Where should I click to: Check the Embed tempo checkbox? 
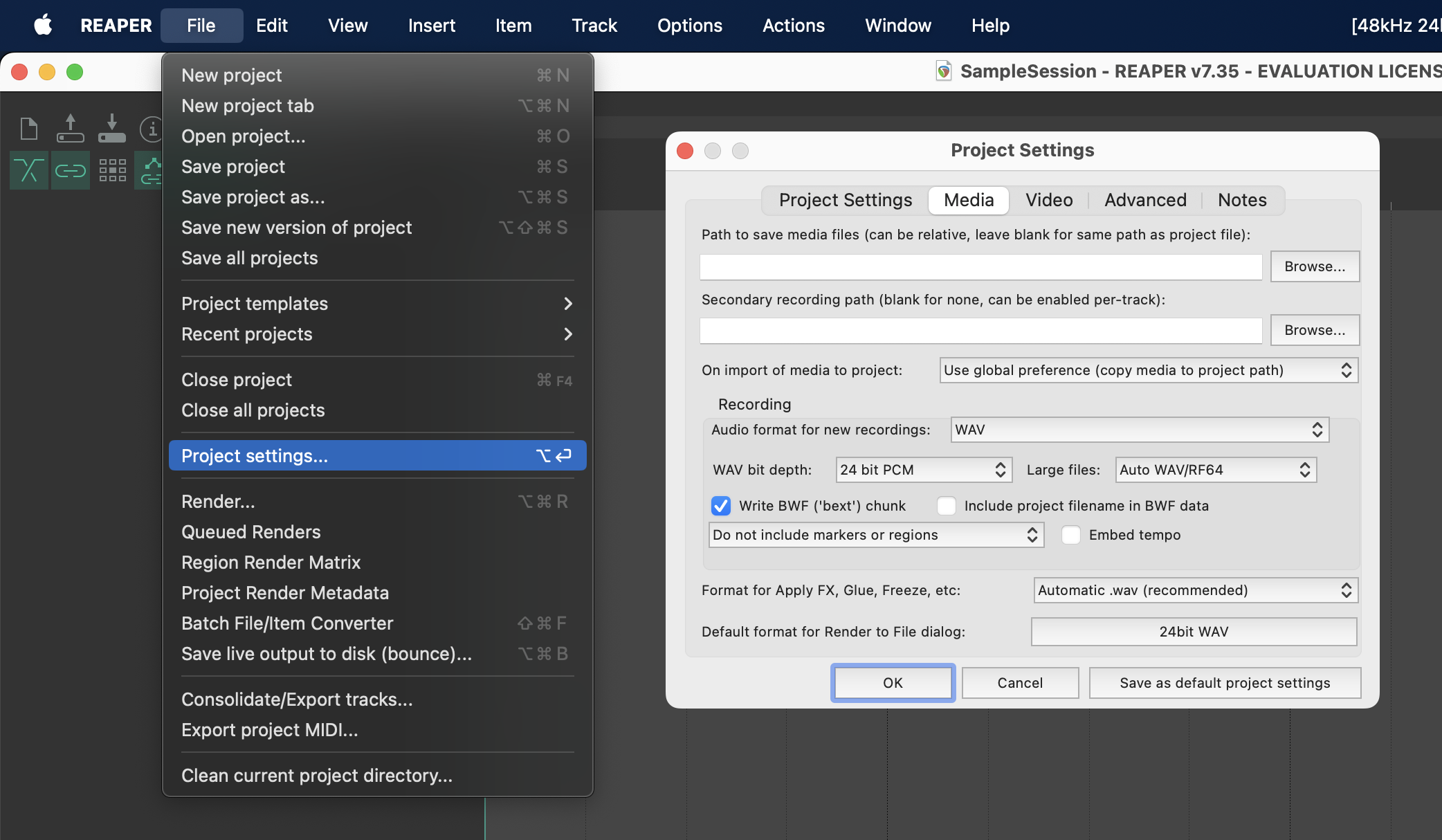click(1071, 535)
